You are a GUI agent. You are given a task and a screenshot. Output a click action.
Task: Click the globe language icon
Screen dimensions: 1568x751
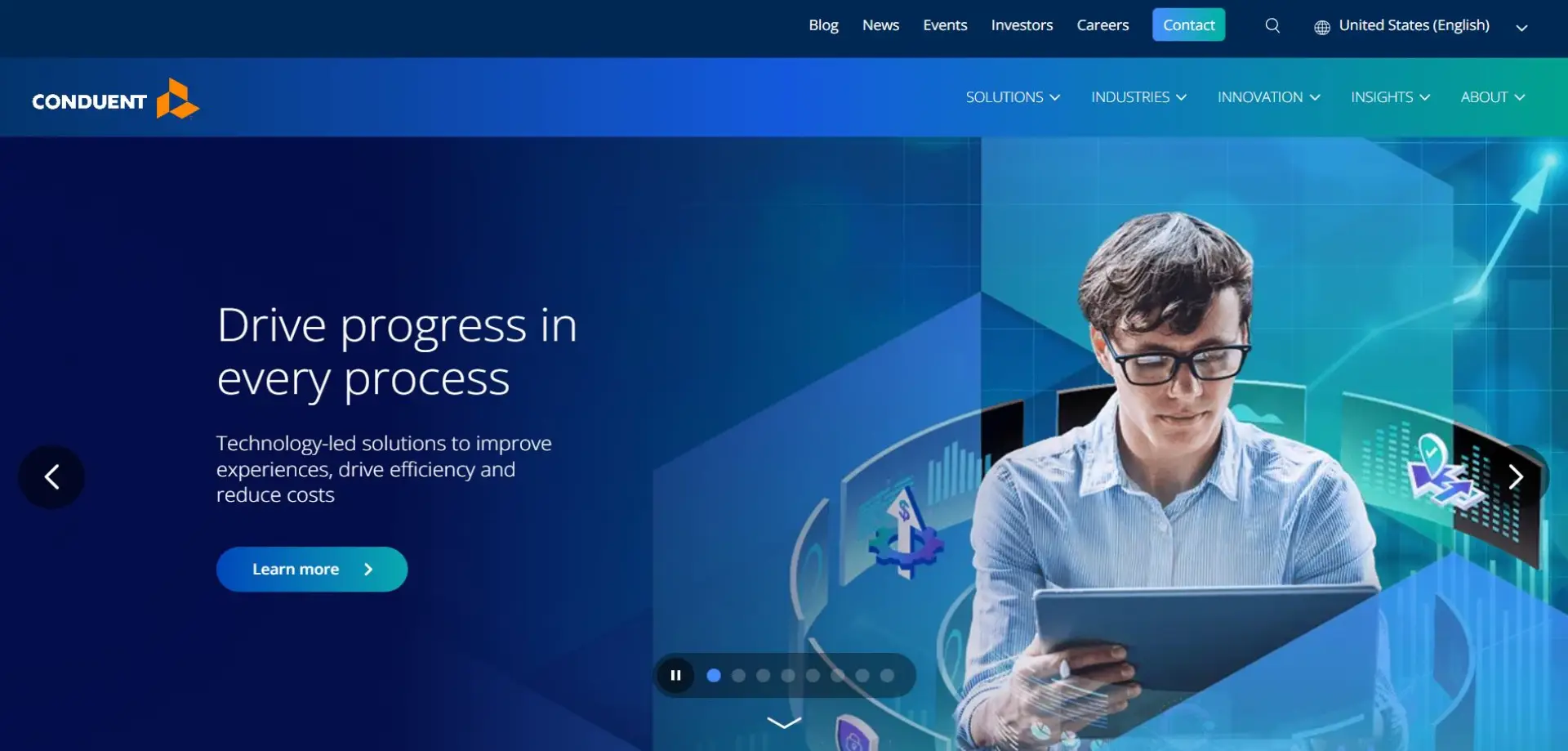[x=1323, y=25]
